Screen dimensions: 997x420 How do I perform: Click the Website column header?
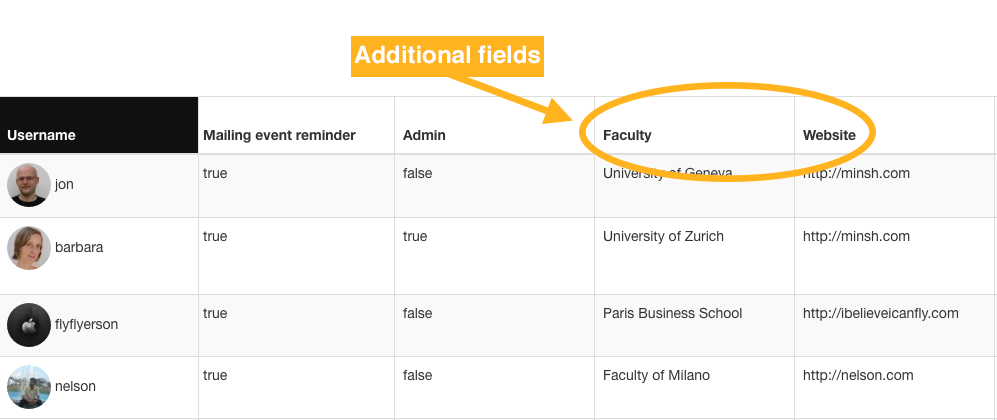(x=829, y=135)
